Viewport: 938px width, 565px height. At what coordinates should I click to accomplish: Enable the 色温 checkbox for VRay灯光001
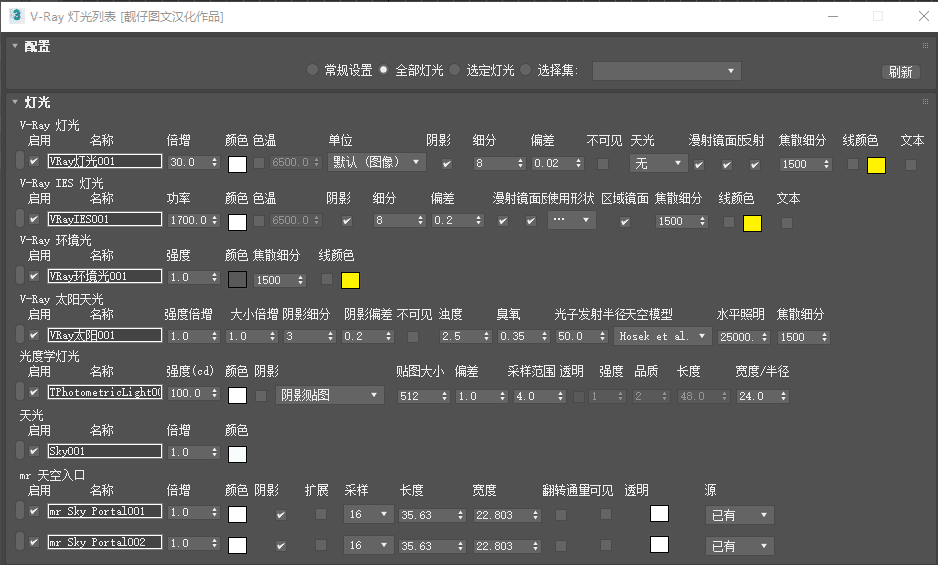259,163
